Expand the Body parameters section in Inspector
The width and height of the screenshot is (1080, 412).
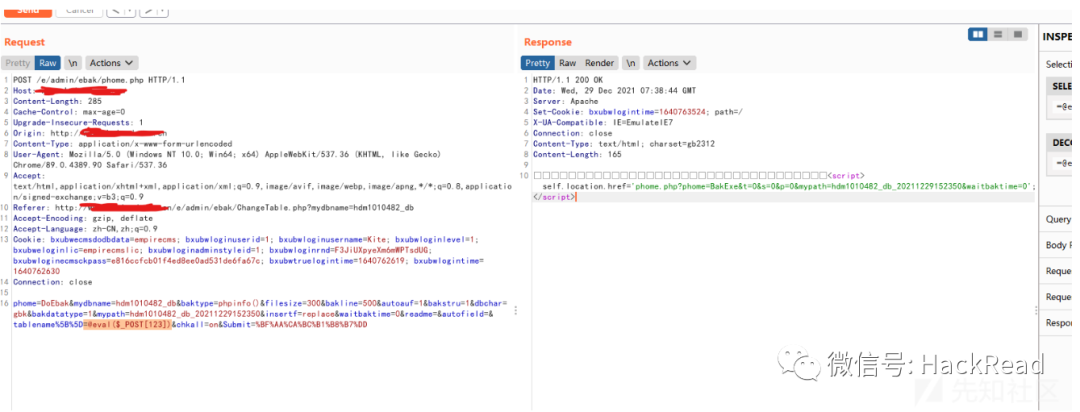tap(1060, 245)
